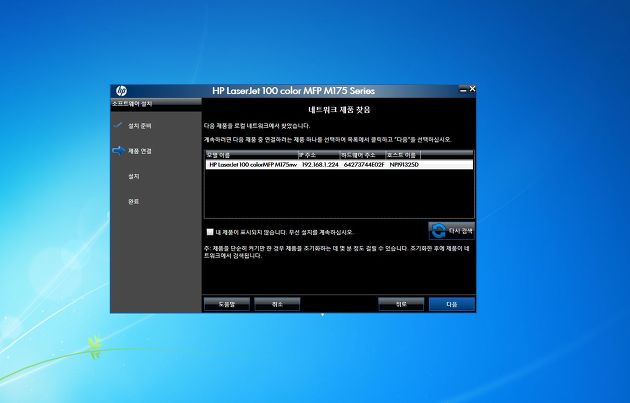
Task: Sort by IP 주소 column header
Action: coord(319,155)
